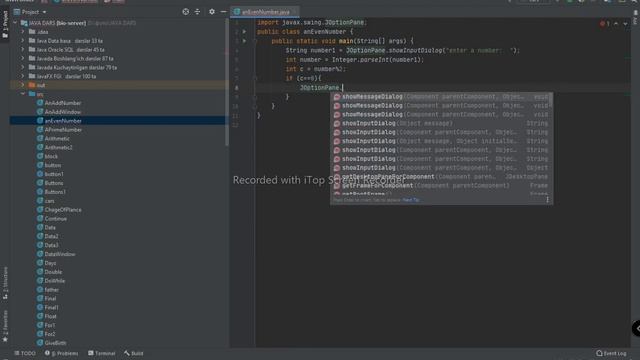This screenshot has width=640, height=360.
Task: Open the TODO tool window
Action: (x=25, y=353)
